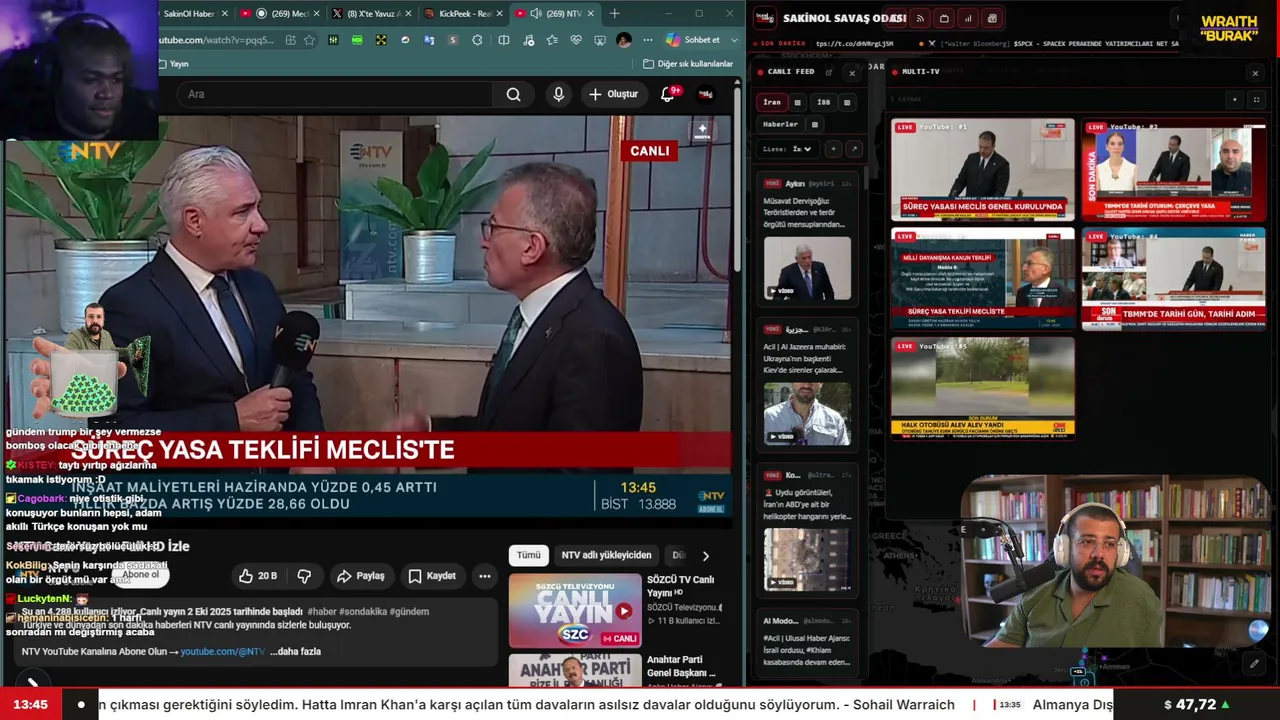Switch to the KickPeek browser tab
The image size is (1280, 720).
463,14
